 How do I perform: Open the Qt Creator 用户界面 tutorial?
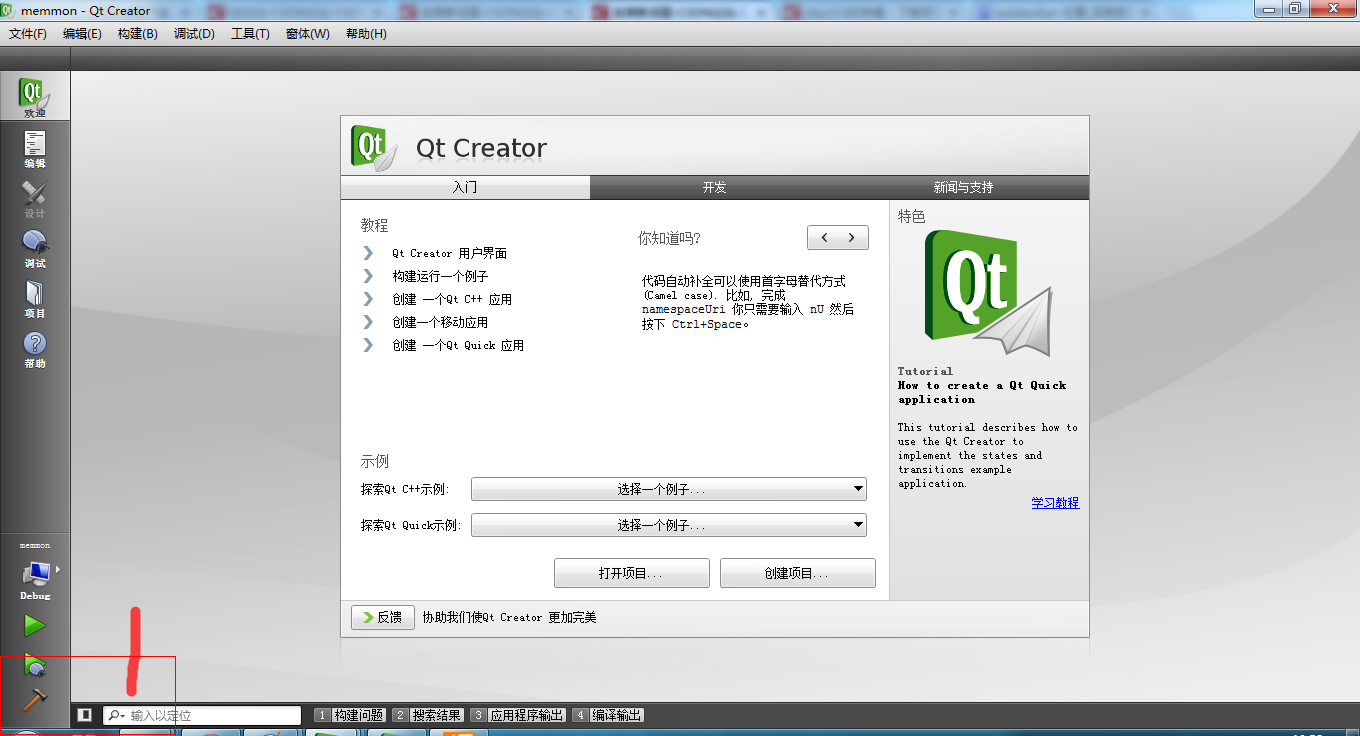[x=449, y=253]
